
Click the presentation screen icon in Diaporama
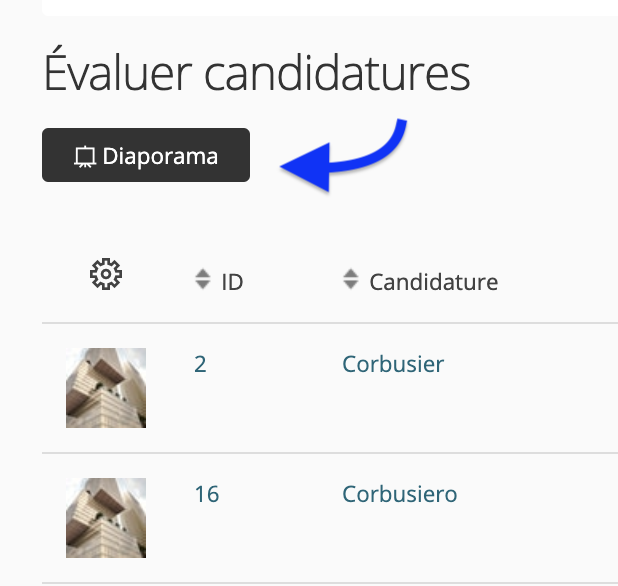click(x=85, y=157)
